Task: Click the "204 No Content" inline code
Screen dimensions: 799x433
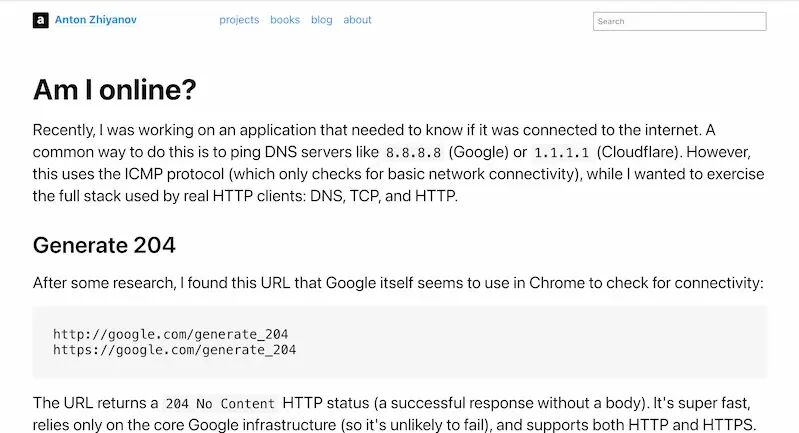Action: click(220, 404)
